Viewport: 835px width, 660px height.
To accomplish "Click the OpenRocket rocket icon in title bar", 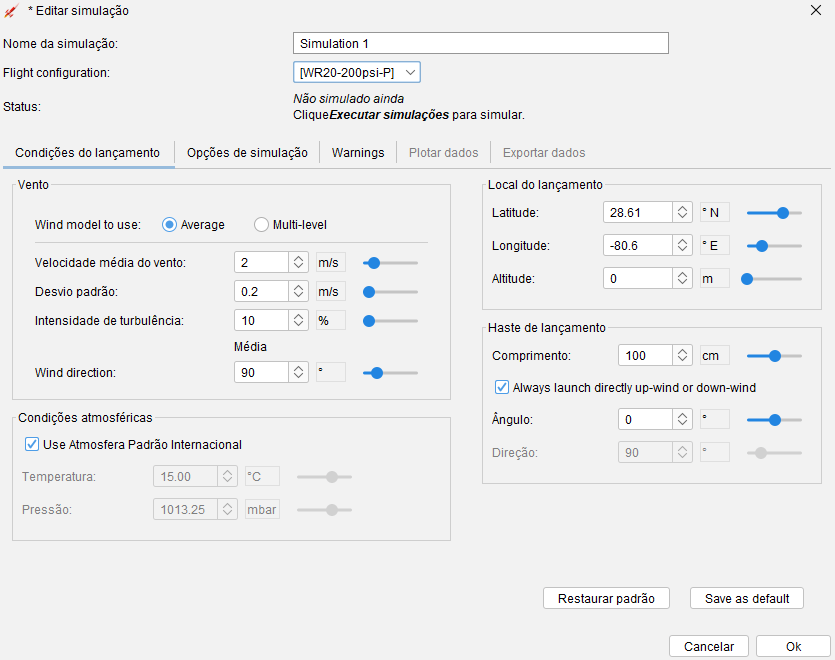I will click(11, 11).
